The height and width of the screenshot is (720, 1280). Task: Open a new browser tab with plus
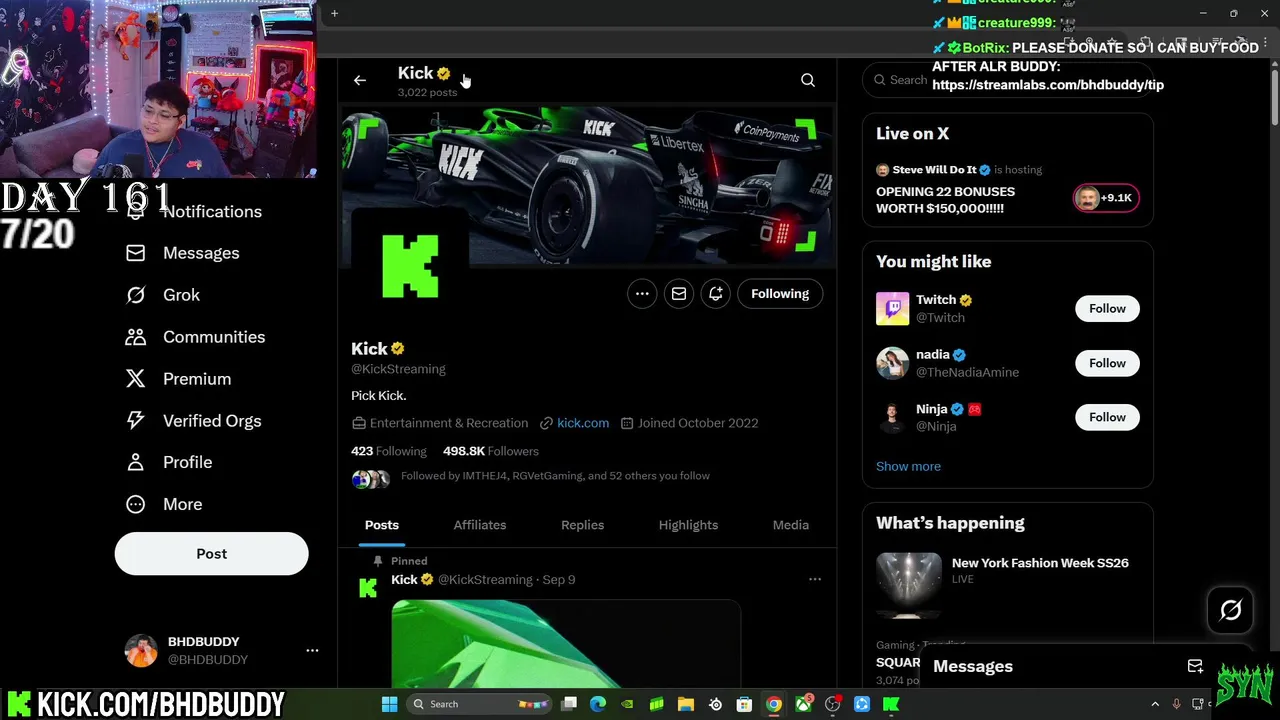point(335,14)
